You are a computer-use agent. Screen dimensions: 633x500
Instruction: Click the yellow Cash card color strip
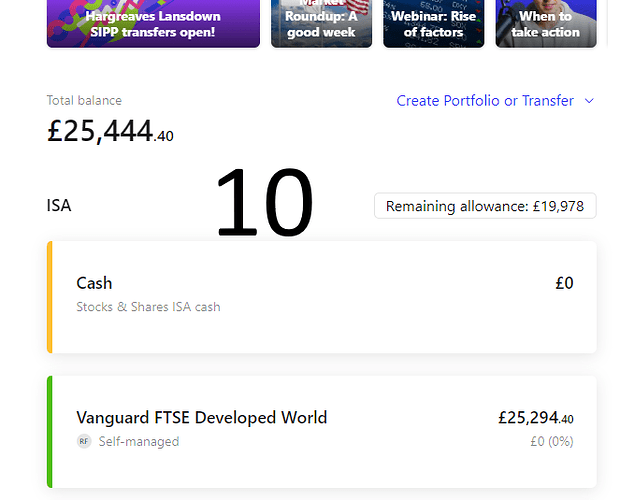50,297
